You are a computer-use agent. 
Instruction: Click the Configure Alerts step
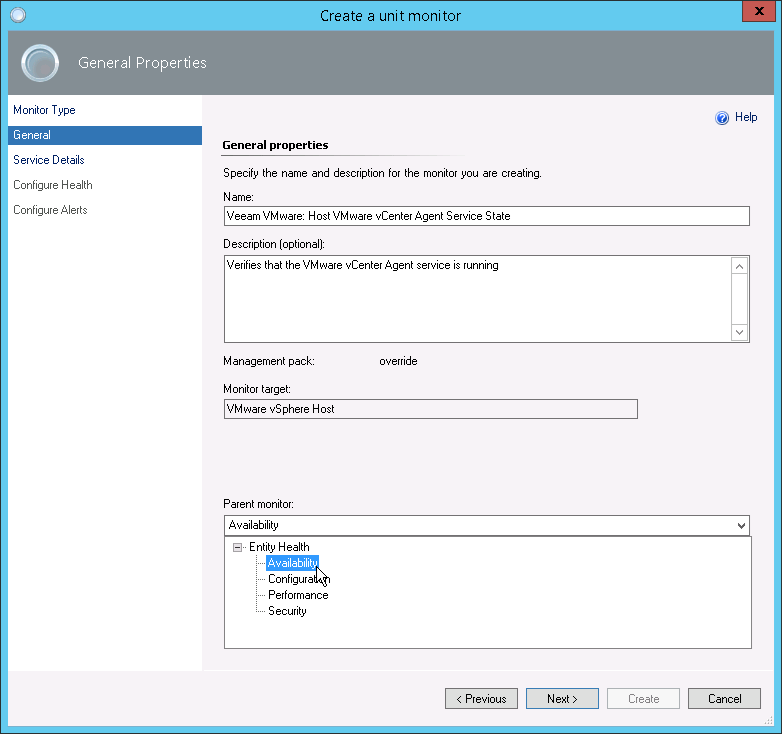(x=50, y=210)
